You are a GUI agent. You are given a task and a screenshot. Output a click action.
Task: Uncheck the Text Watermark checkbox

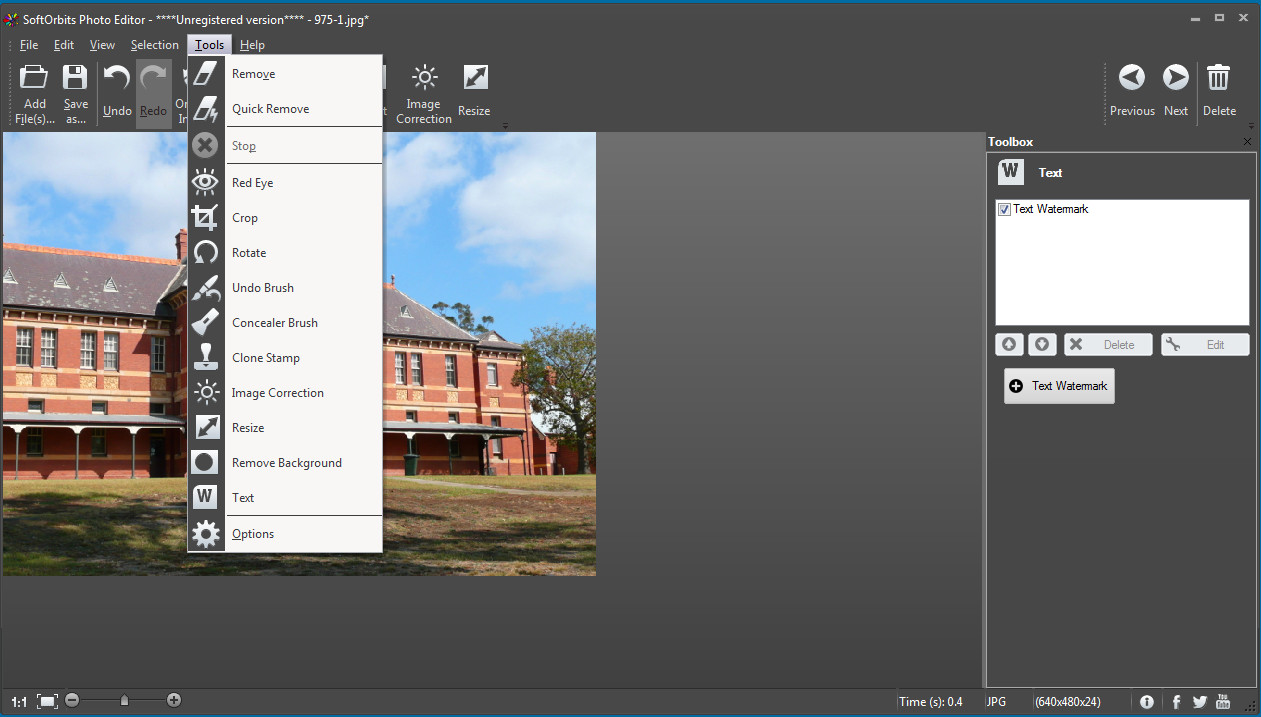point(1004,209)
